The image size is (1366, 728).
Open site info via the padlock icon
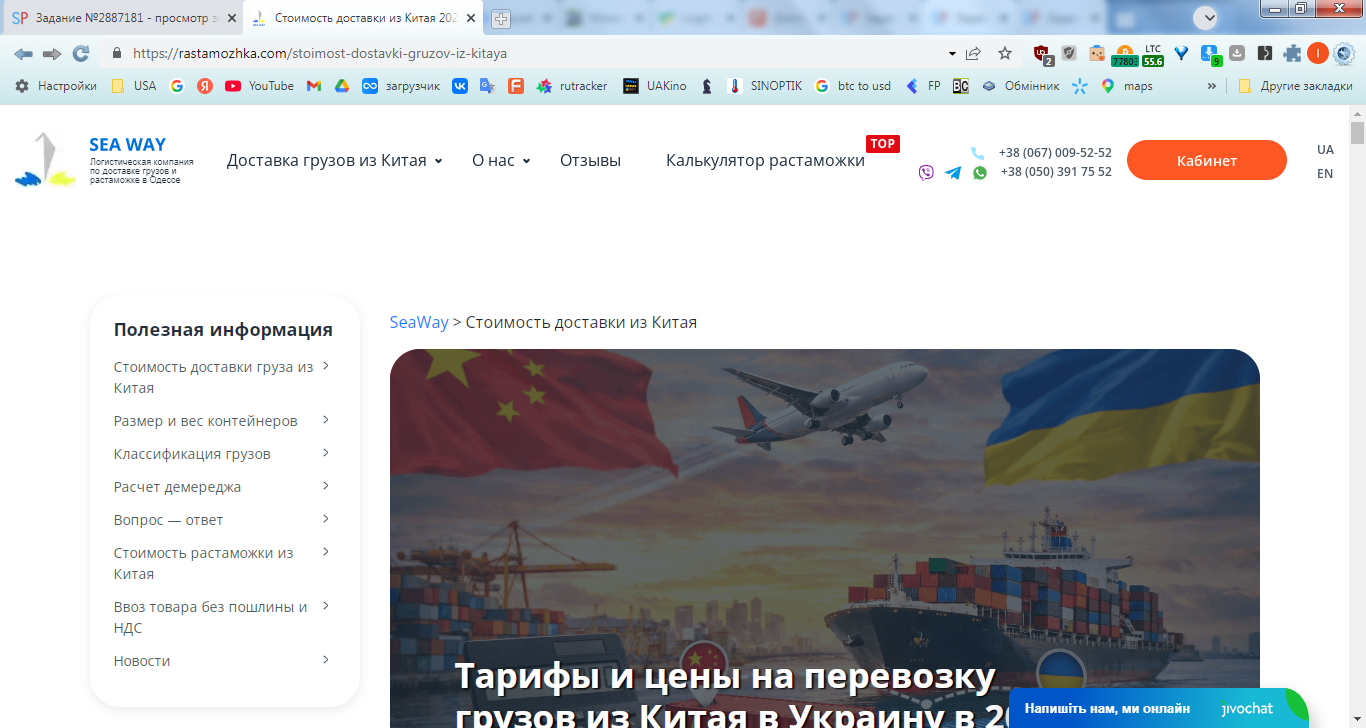[116, 53]
